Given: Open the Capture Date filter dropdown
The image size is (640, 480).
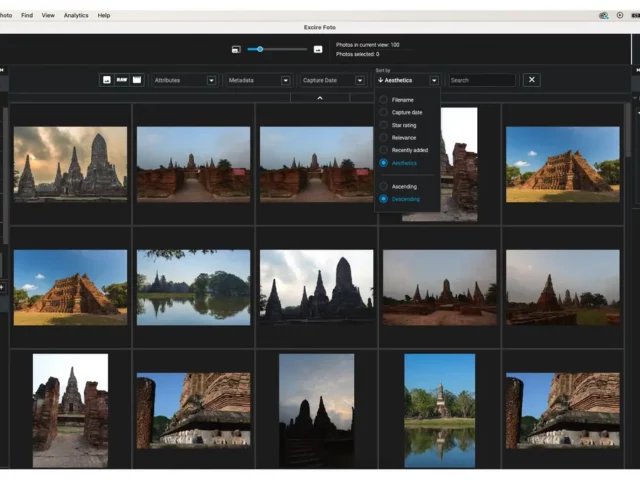Looking at the screenshot, I should 333,80.
